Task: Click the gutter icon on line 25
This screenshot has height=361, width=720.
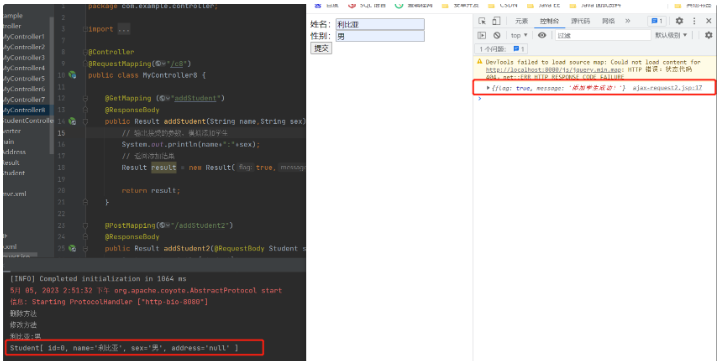Action: (x=72, y=248)
